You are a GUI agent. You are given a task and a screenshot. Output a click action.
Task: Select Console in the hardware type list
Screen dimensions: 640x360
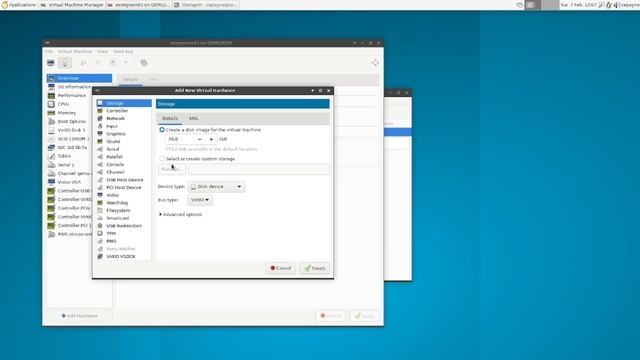124,164
